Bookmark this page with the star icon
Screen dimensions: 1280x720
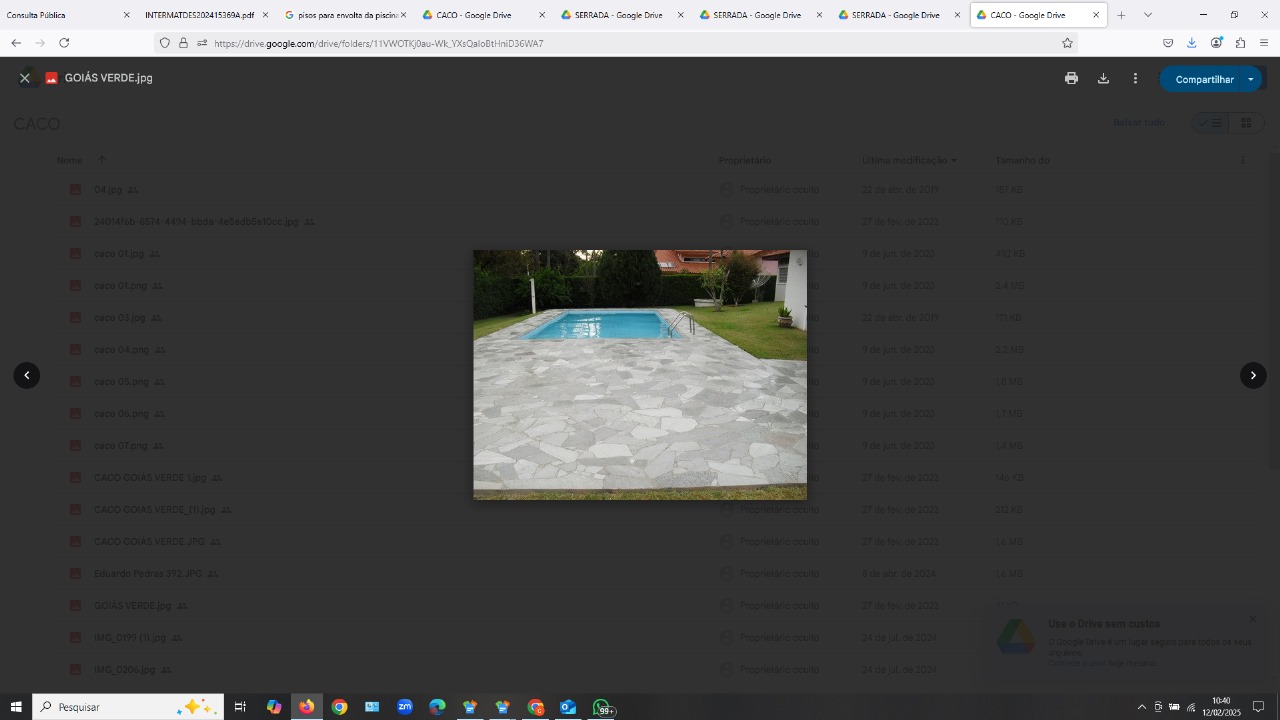[x=1067, y=43]
